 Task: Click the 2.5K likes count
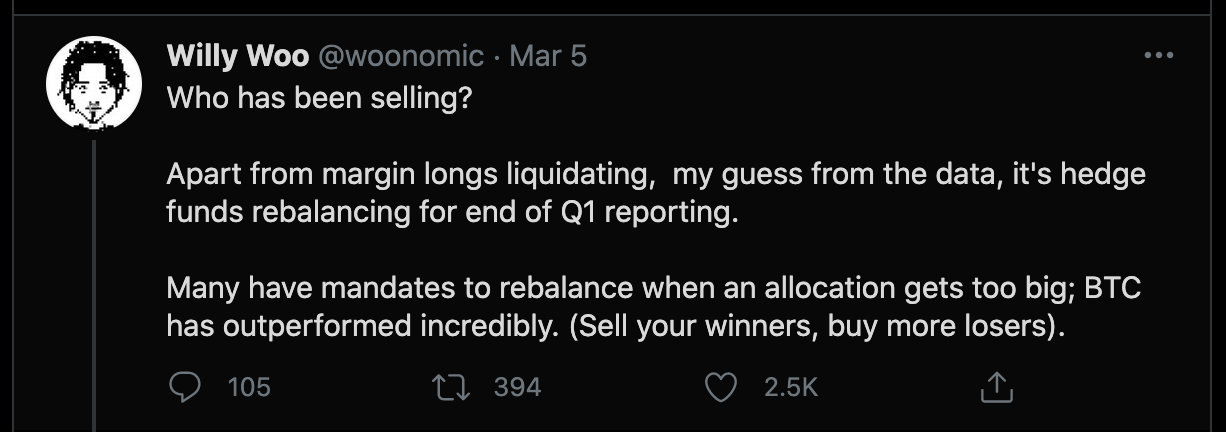pyautogui.click(x=790, y=387)
